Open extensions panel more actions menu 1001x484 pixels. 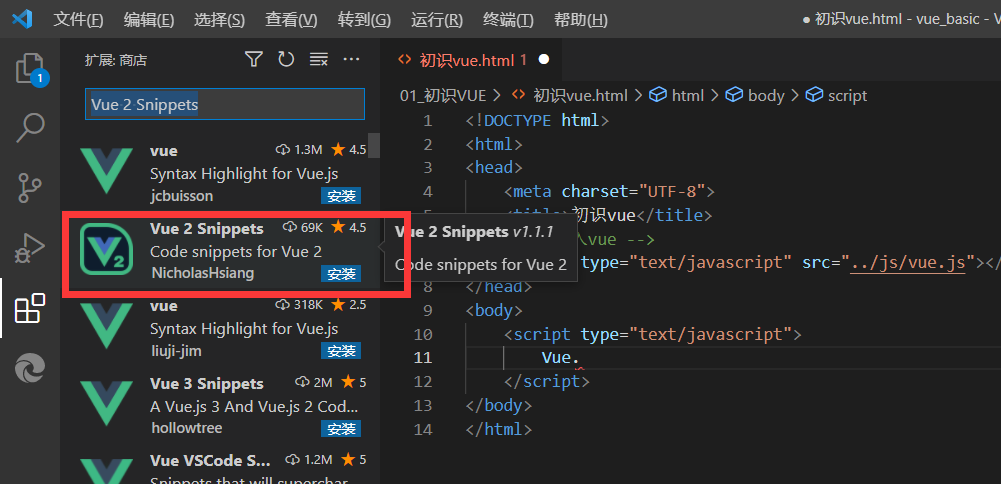[x=351, y=60]
